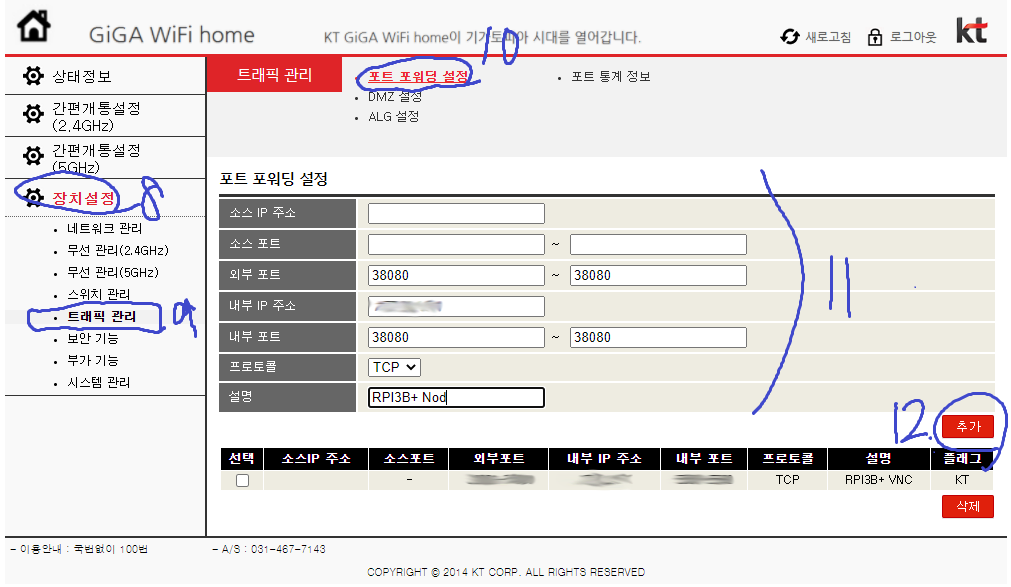Image resolution: width=1011 pixels, height=587 pixels.
Task: Click the 외부포트 column header
Action: pos(499,459)
